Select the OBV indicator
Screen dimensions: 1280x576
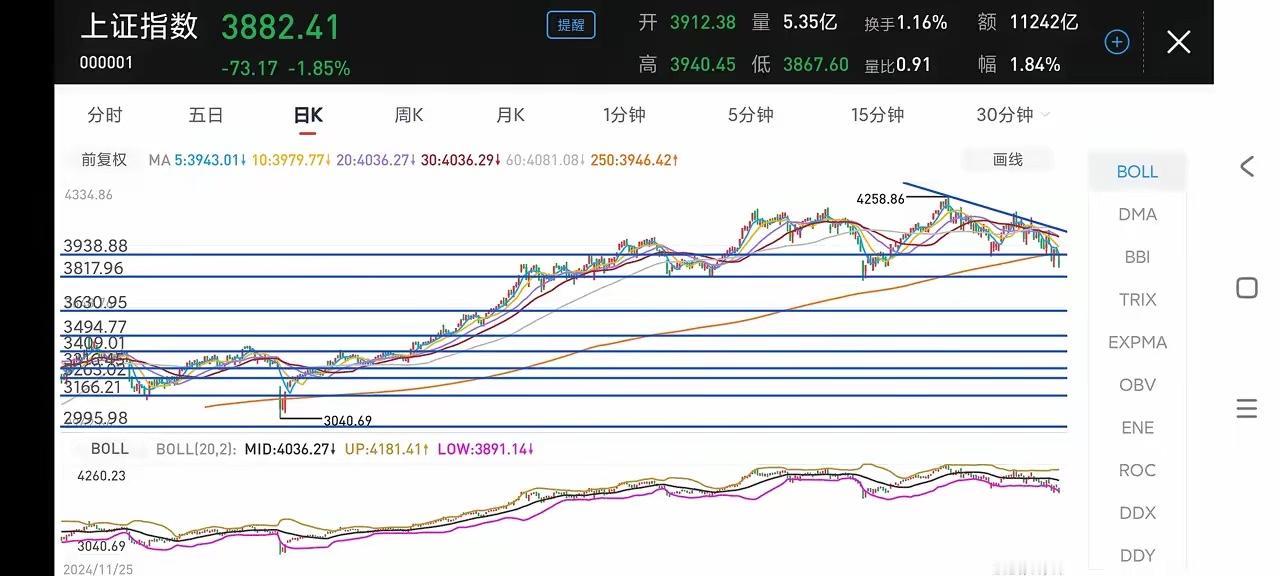click(x=1137, y=385)
